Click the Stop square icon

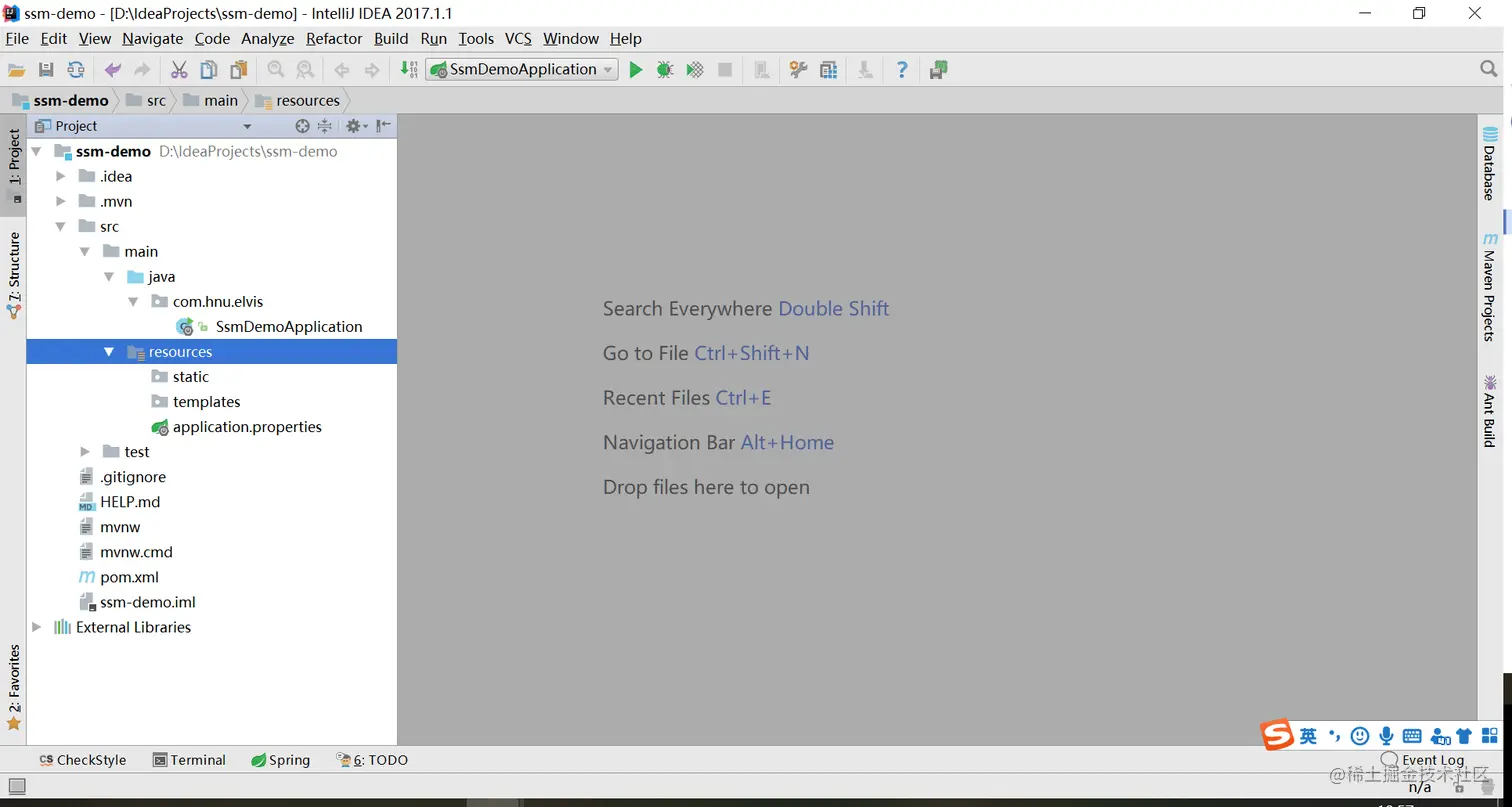coord(725,70)
